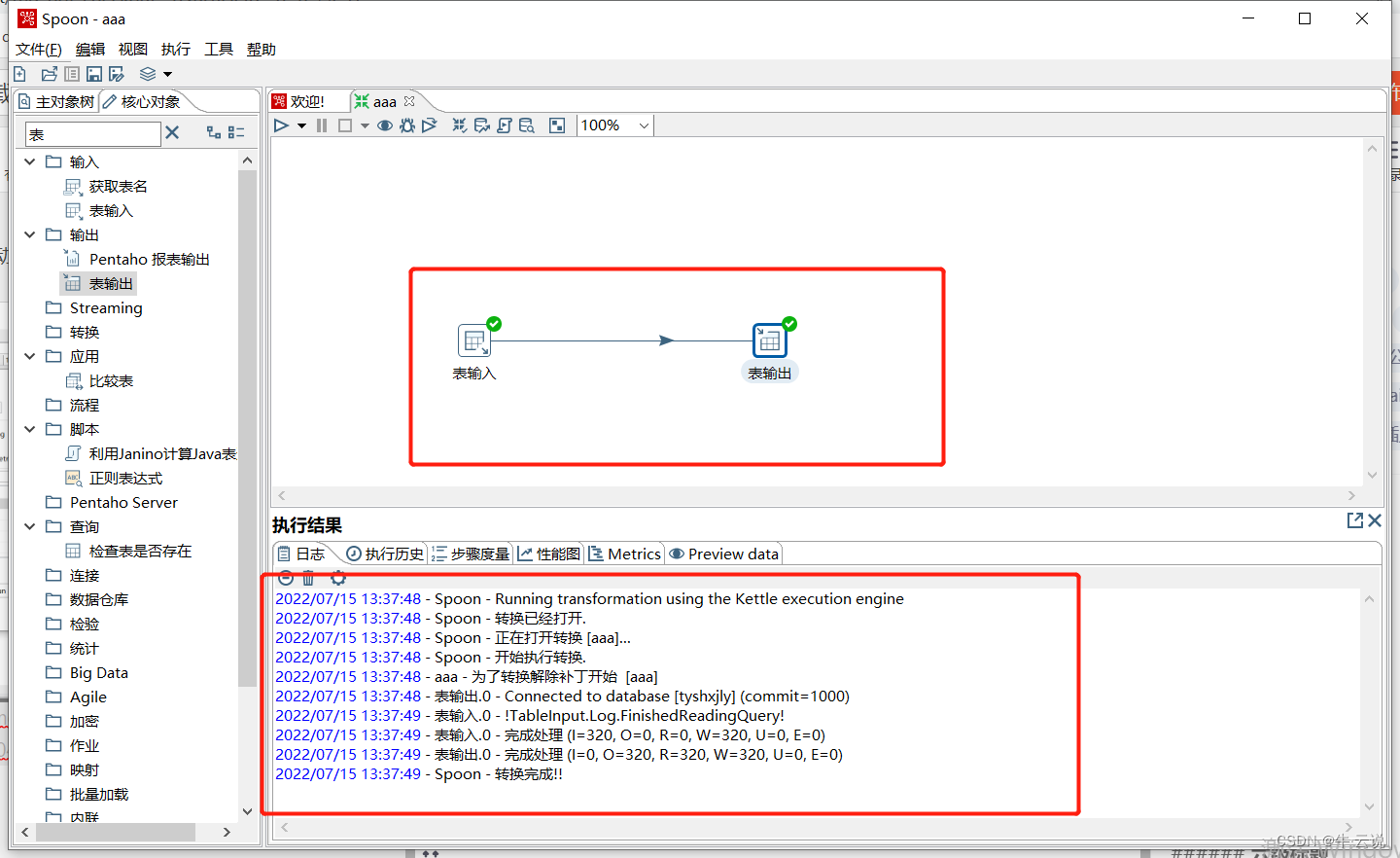Open the 文件 menu
Viewport: 1400px width, 858px height.
pos(38,50)
